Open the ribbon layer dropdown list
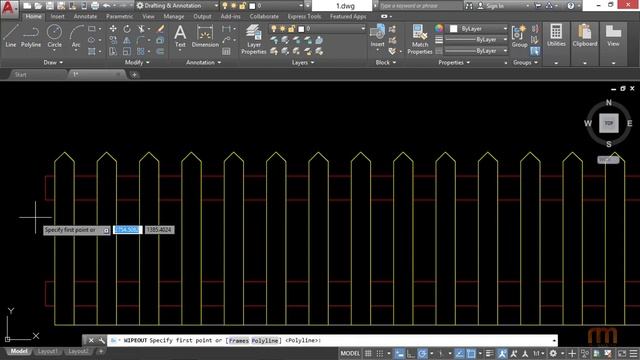The height and width of the screenshot is (360, 640). coord(318,29)
